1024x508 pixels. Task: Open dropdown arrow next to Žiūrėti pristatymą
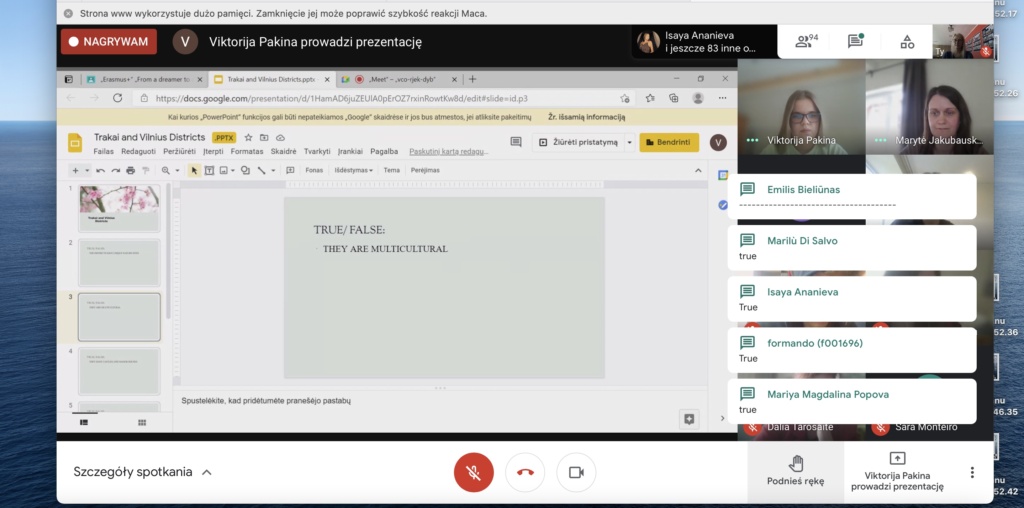coord(629,142)
